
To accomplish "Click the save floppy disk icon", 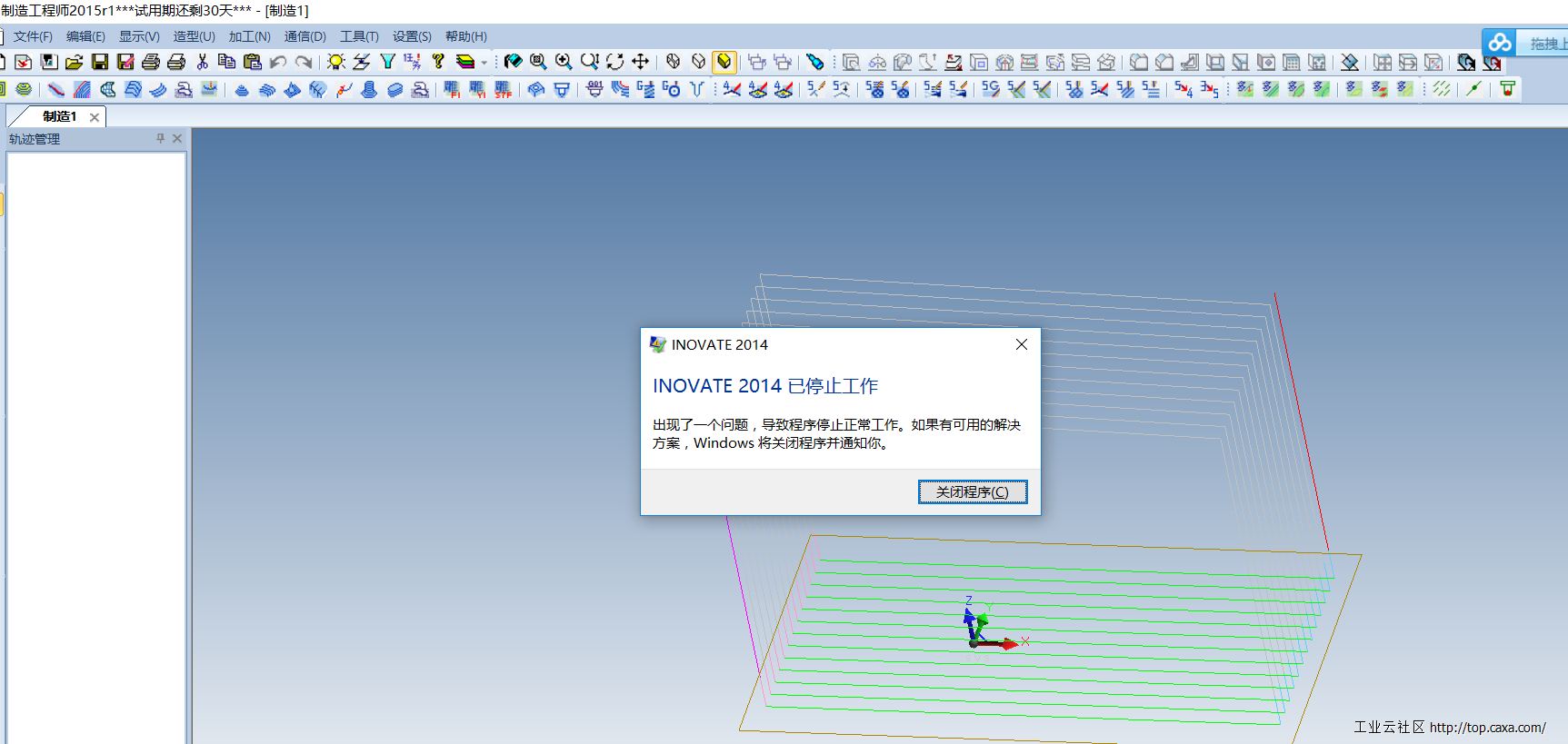I will coord(100,62).
